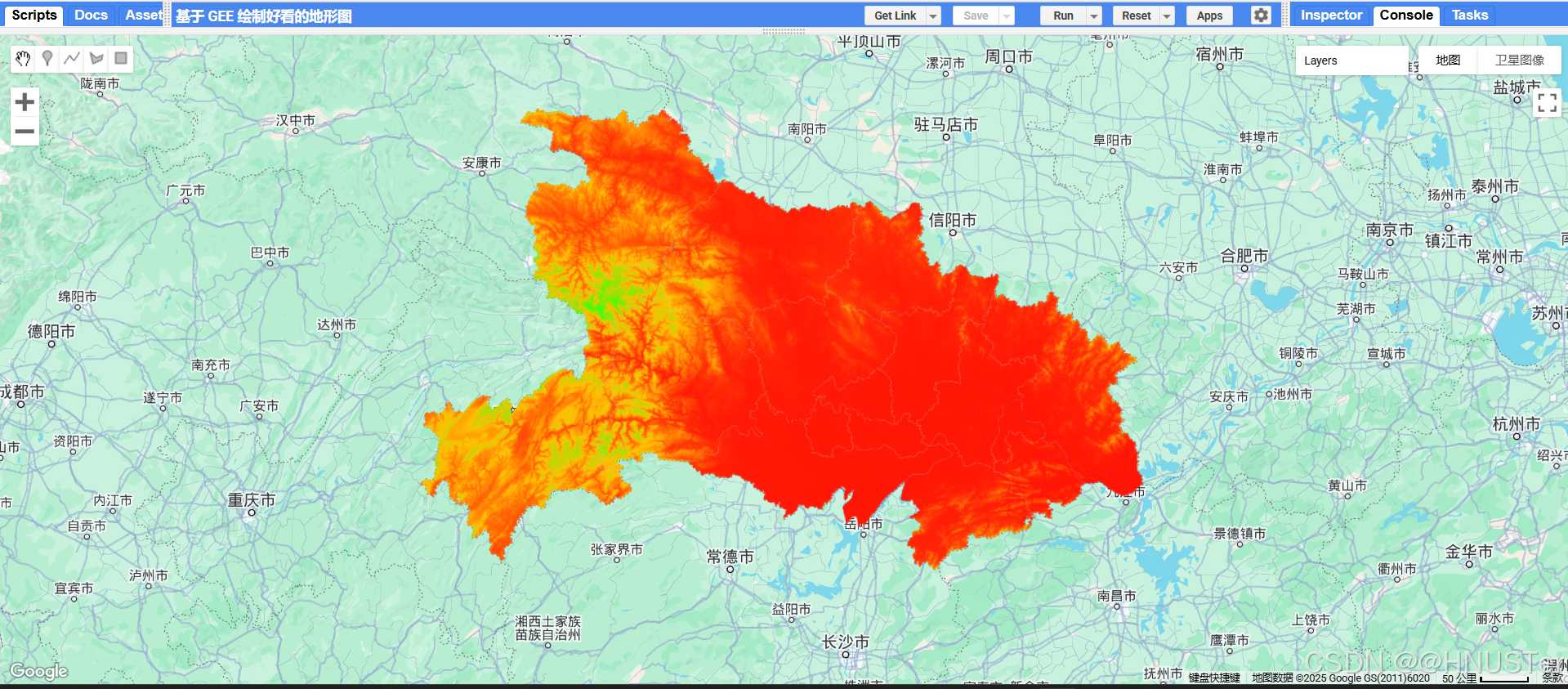The image size is (1568, 689).
Task: Click the 键盘快捷键 keyboard shortcuts link
Action: [x=1214, y=678]
